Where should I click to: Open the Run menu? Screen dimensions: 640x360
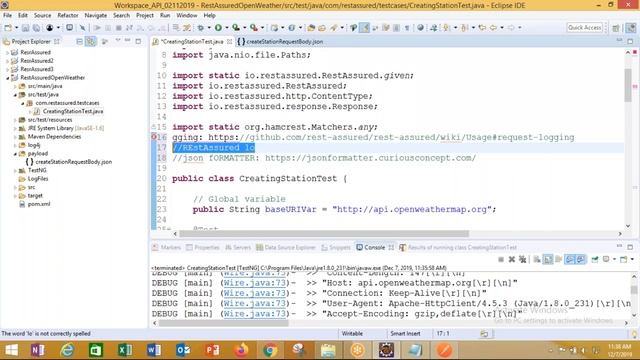(165, 15)
